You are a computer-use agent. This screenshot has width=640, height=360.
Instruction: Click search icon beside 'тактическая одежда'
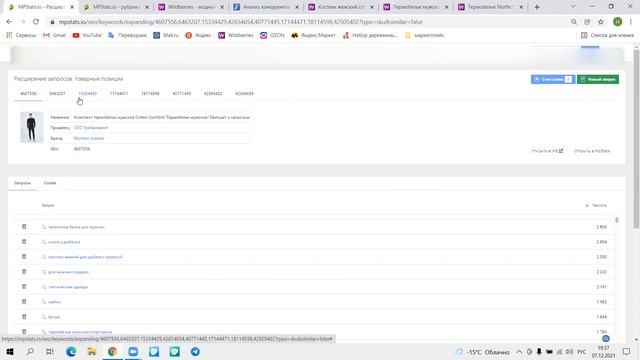(x=44, y=287)
